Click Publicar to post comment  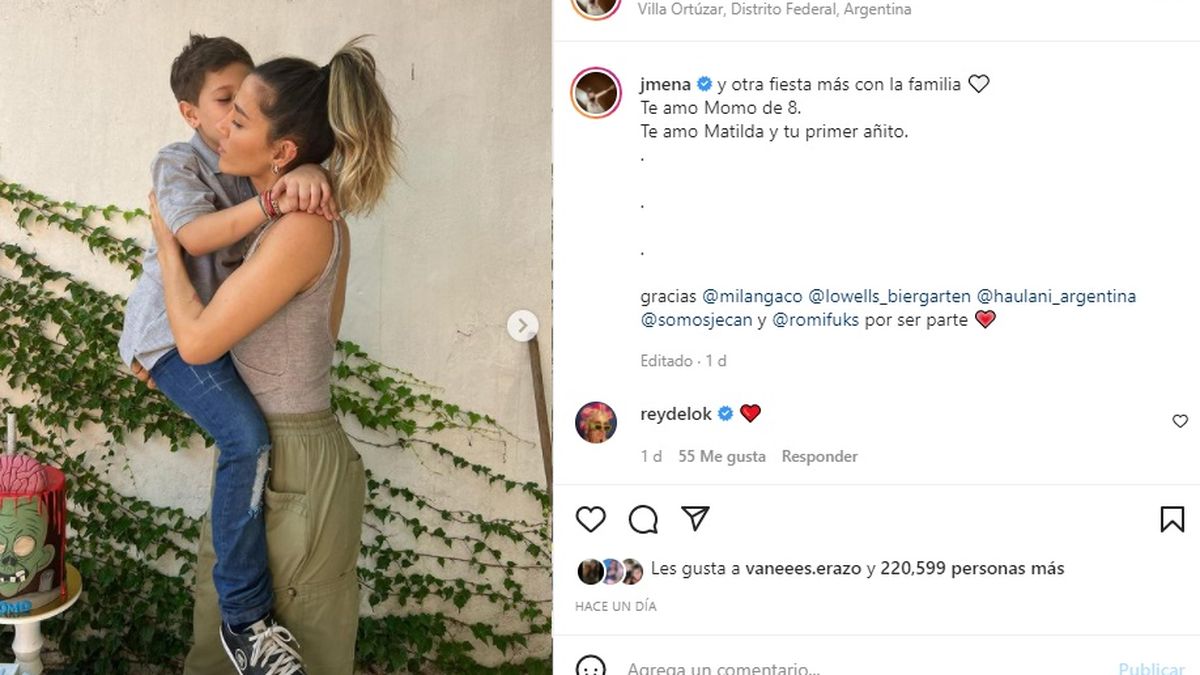1152,668
